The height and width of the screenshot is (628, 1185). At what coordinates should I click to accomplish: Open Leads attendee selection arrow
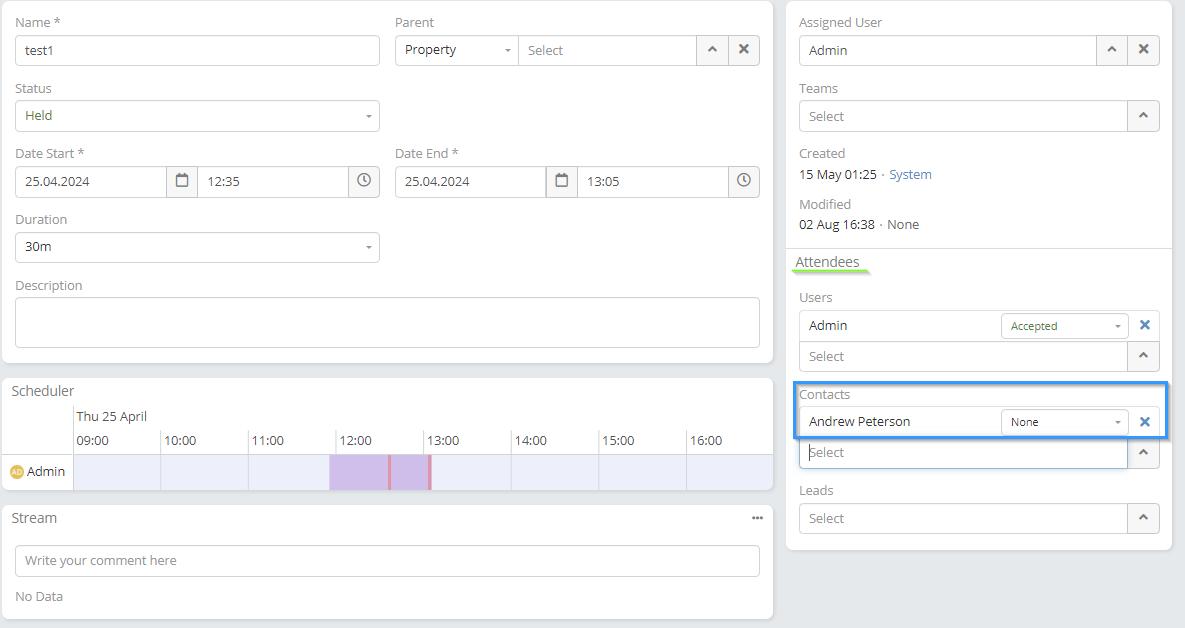point(1143,518)
